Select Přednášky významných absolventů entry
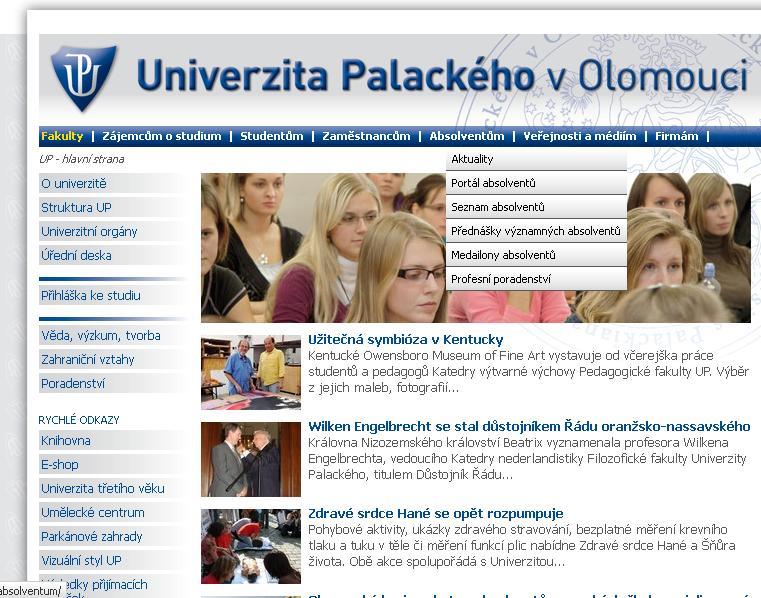Viewport: 761px width, 598px height. (x=536, y=231)
